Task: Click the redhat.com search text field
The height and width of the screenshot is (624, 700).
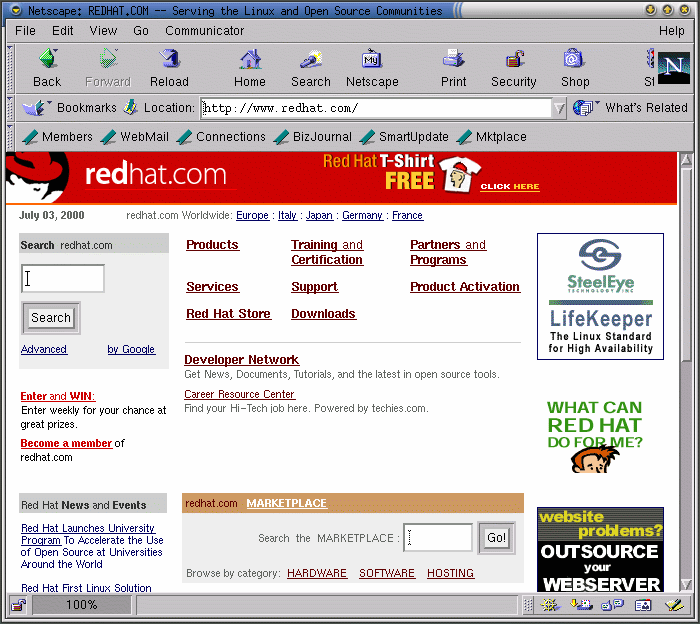Action: click(63, 279)
